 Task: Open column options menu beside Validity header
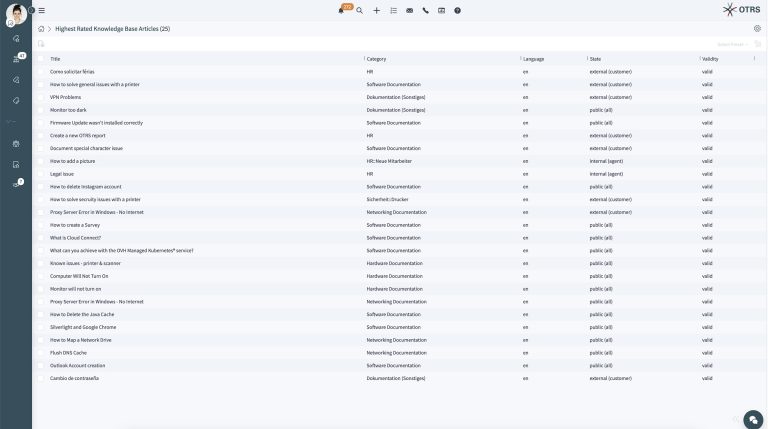pos(754,59)
